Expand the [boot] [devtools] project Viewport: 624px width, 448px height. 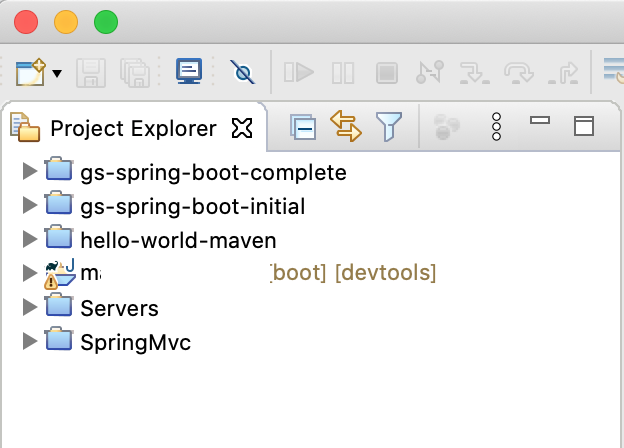click(x=30, y=273)
